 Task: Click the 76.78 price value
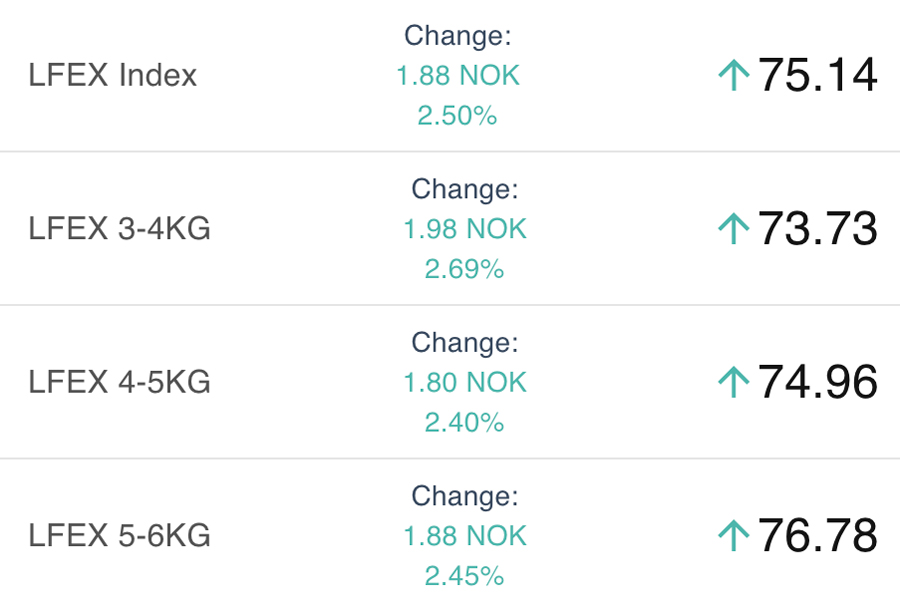click(817, 536)
